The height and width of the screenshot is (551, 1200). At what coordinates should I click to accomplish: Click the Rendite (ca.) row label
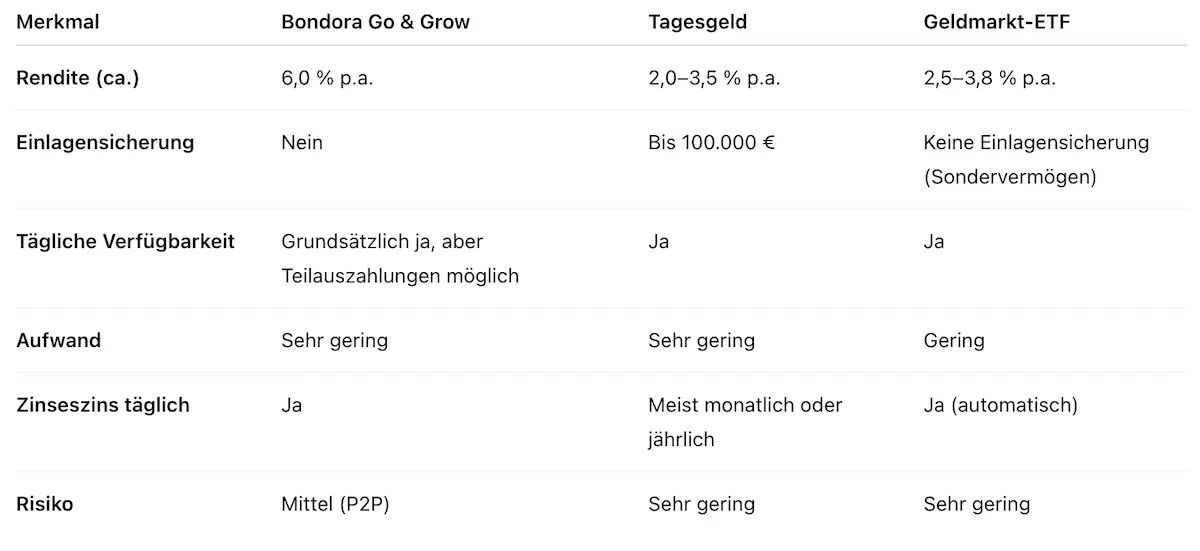tap(77, 78)
